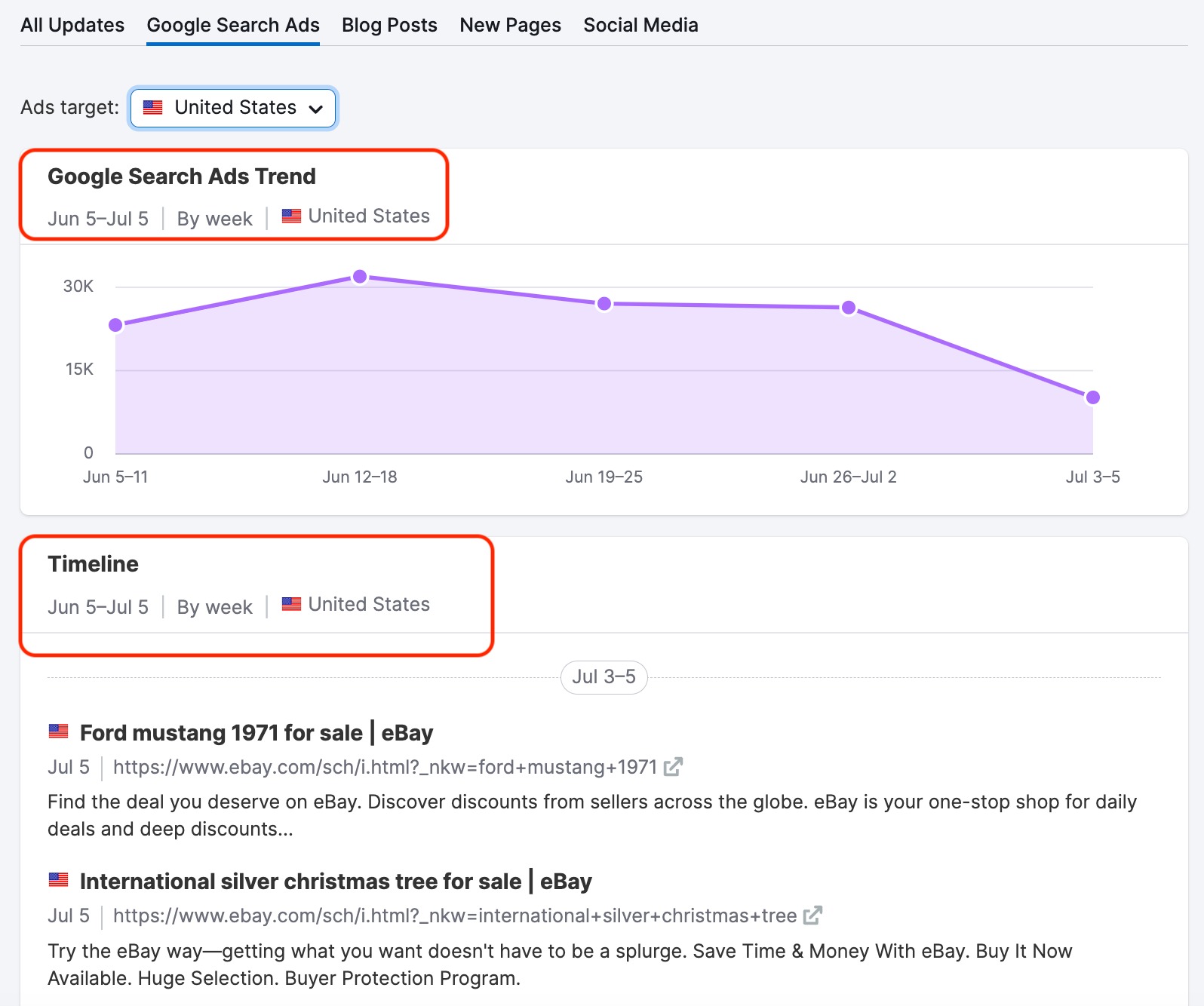Open the New Pages tab
The image size is (1204, 1006).
click(510, 25)
